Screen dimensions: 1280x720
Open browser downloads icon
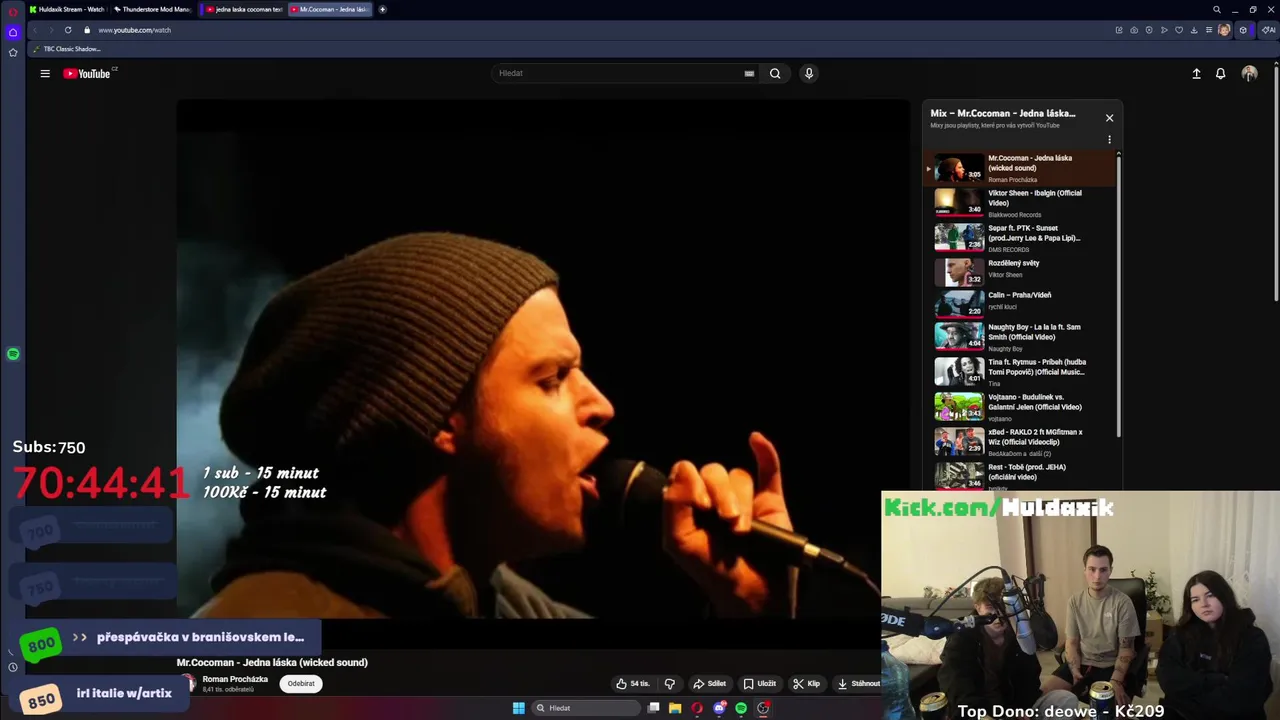(x=1194, y=30)
